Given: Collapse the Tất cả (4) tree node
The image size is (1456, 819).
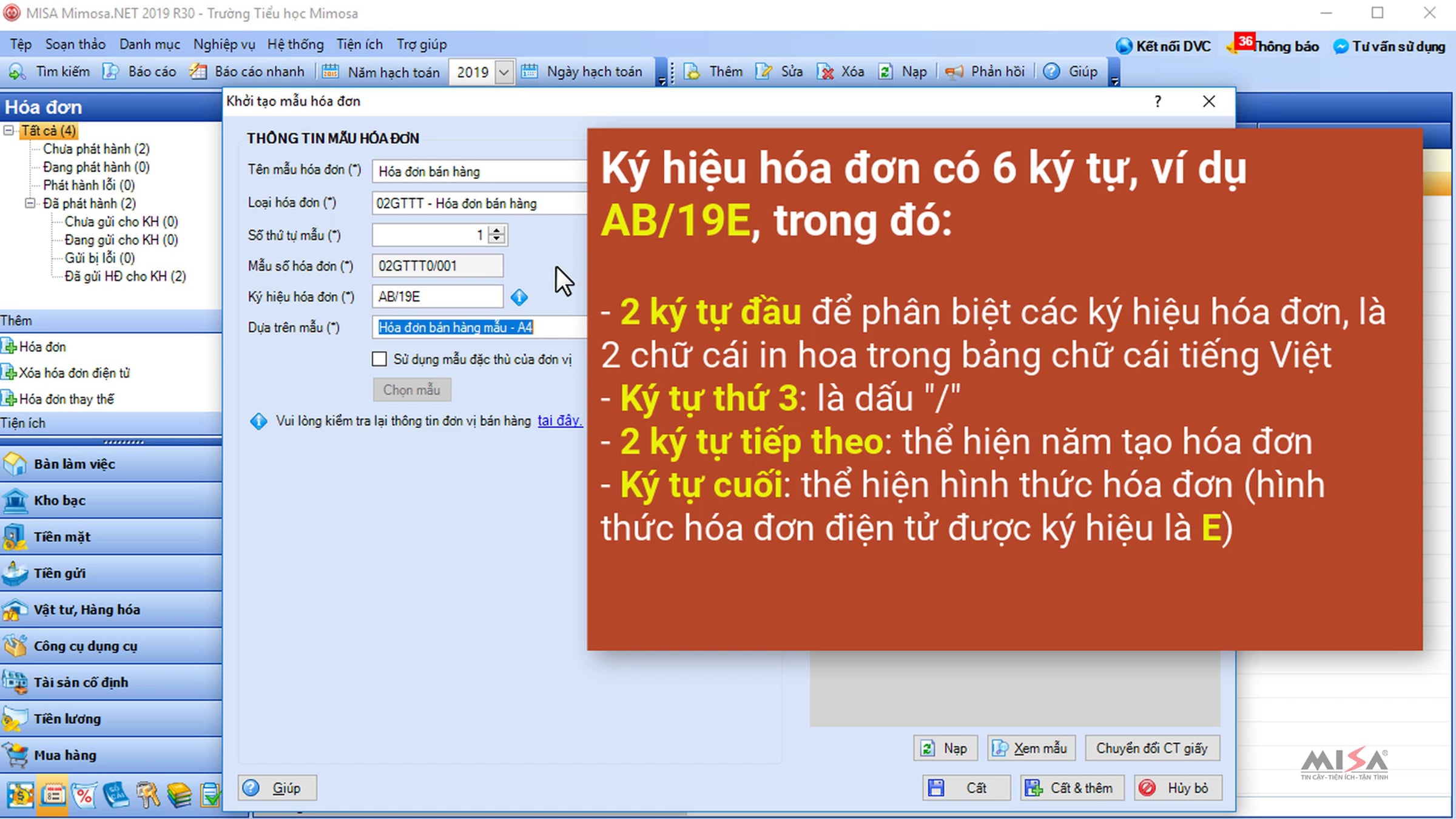Looking at the screenshot, I should tap(8, 130).
